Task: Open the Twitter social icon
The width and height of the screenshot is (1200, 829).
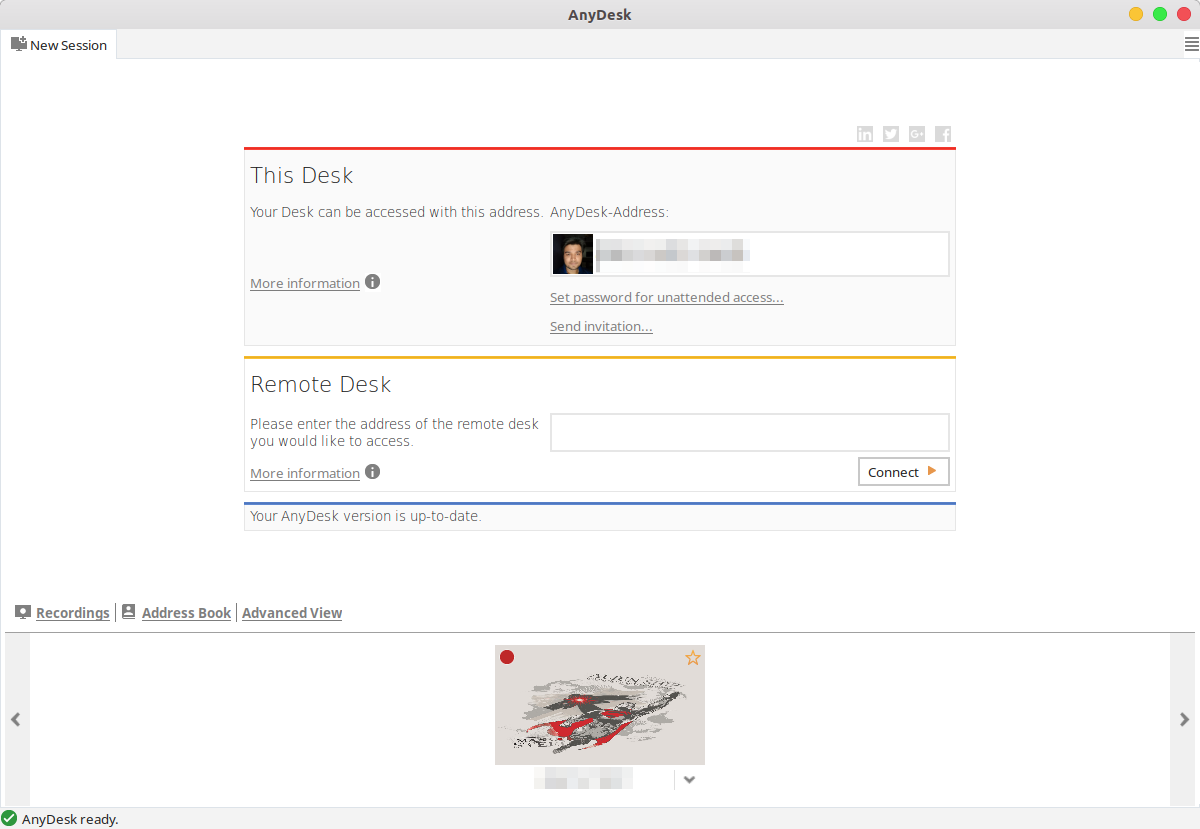Action: [891, 134]
